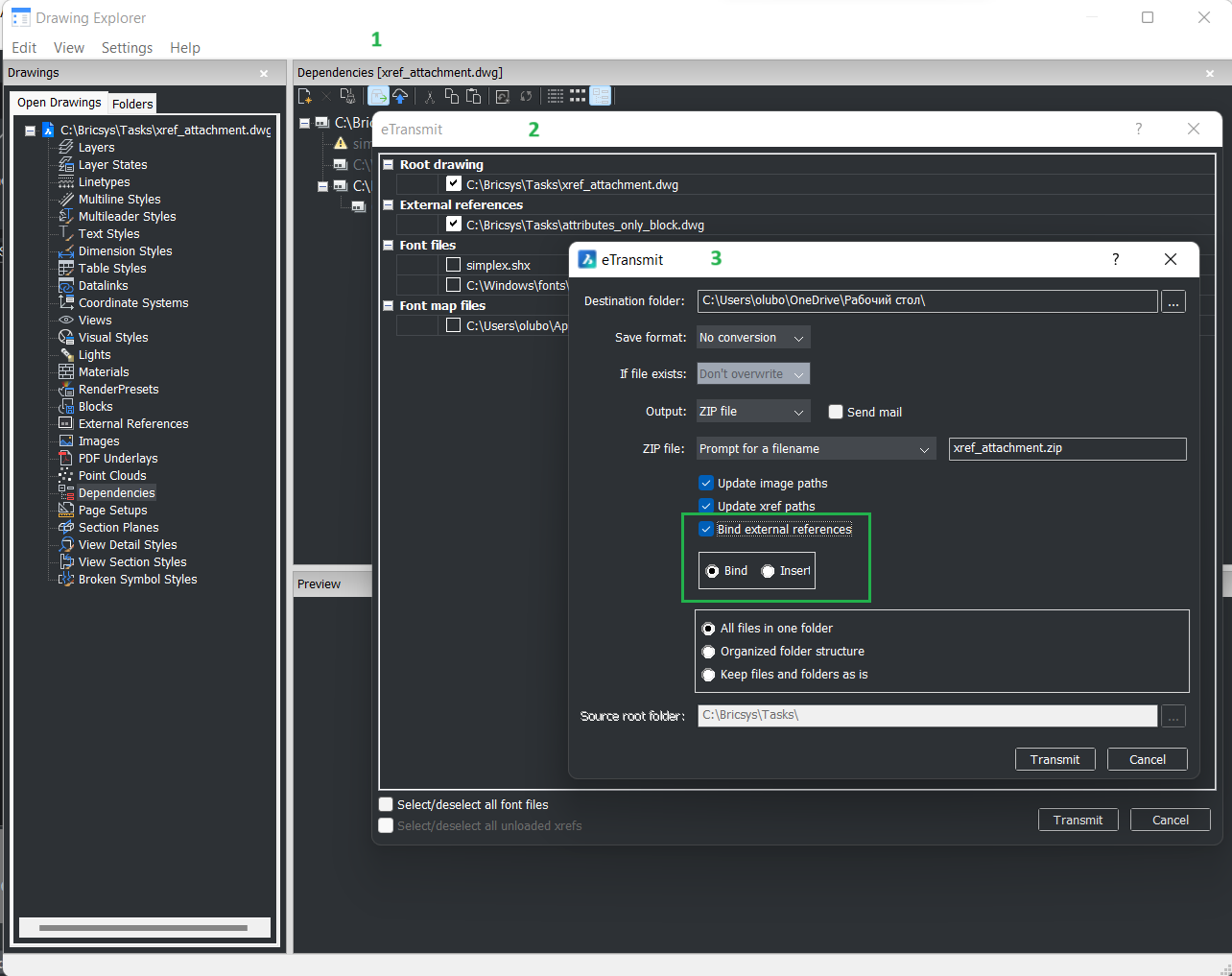This screenshot has height=976, width=1232.
Task: Click the xref_attachment.zip filename field
Action: point(1068,448)
